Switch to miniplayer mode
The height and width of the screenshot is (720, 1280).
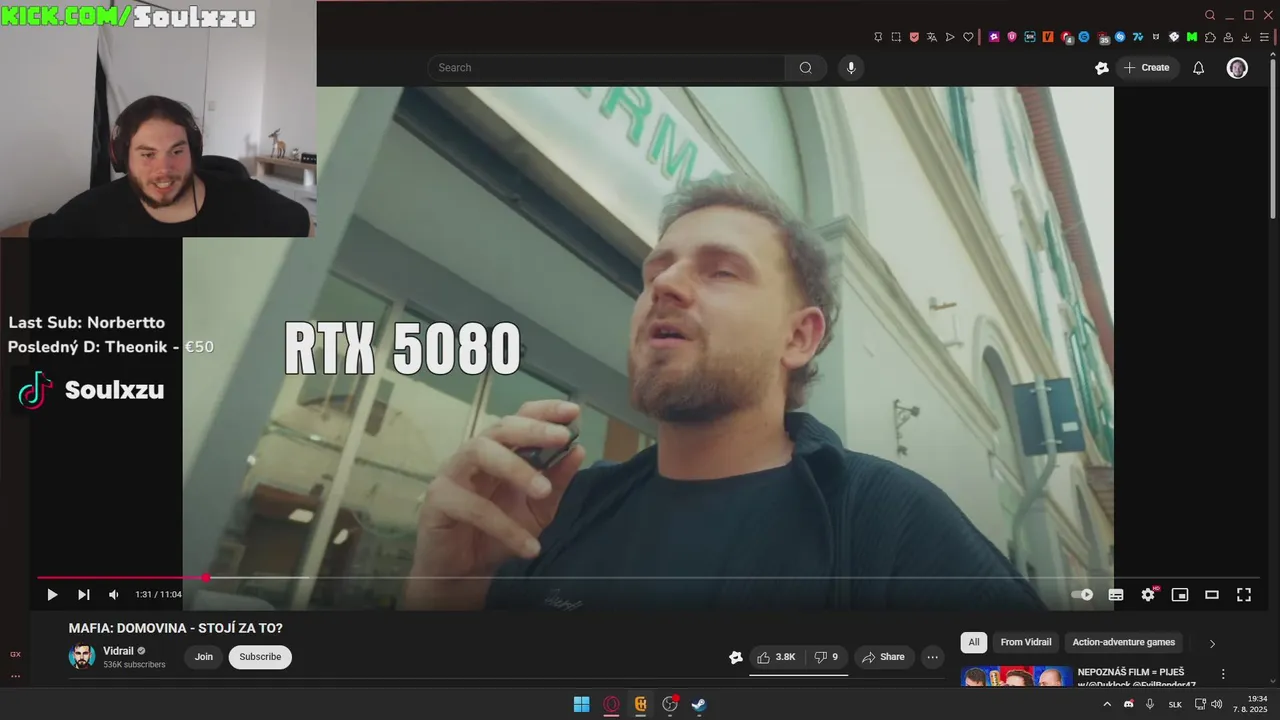click(x=1180, y=594)
